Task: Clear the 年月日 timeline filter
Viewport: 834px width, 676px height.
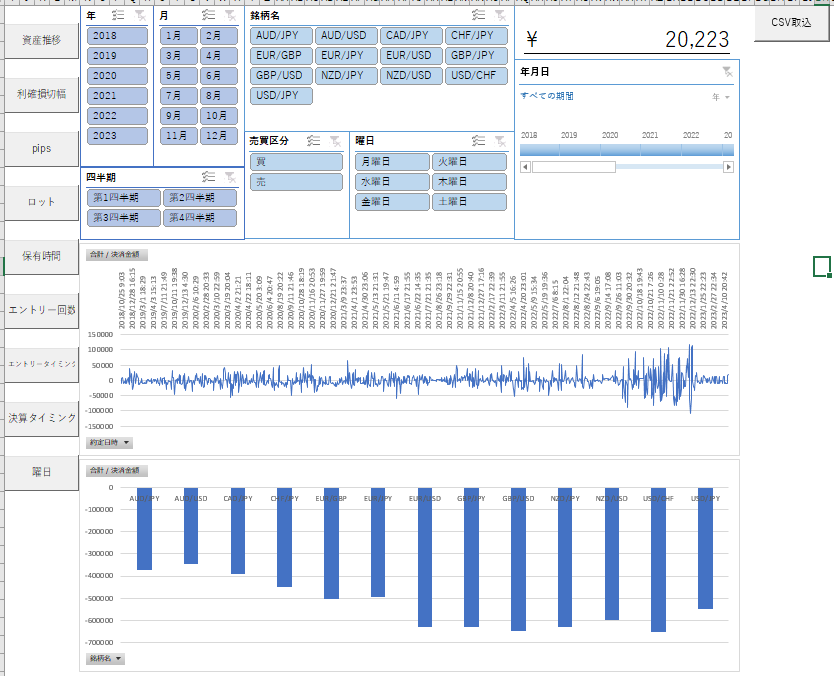Action: click(727, 72)
